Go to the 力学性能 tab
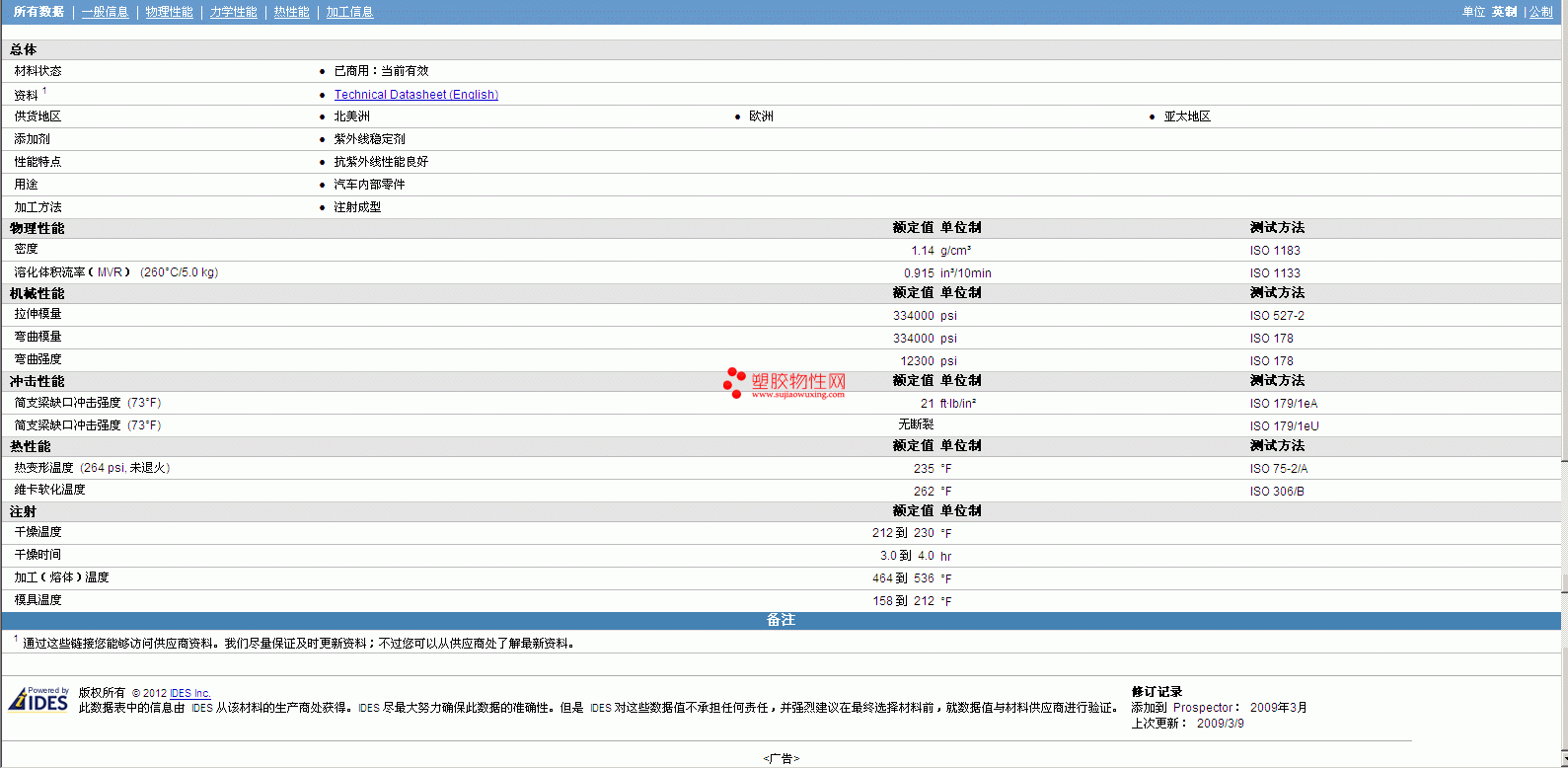The width and height of the screenshot is (1568, 768). pos(233,12)
